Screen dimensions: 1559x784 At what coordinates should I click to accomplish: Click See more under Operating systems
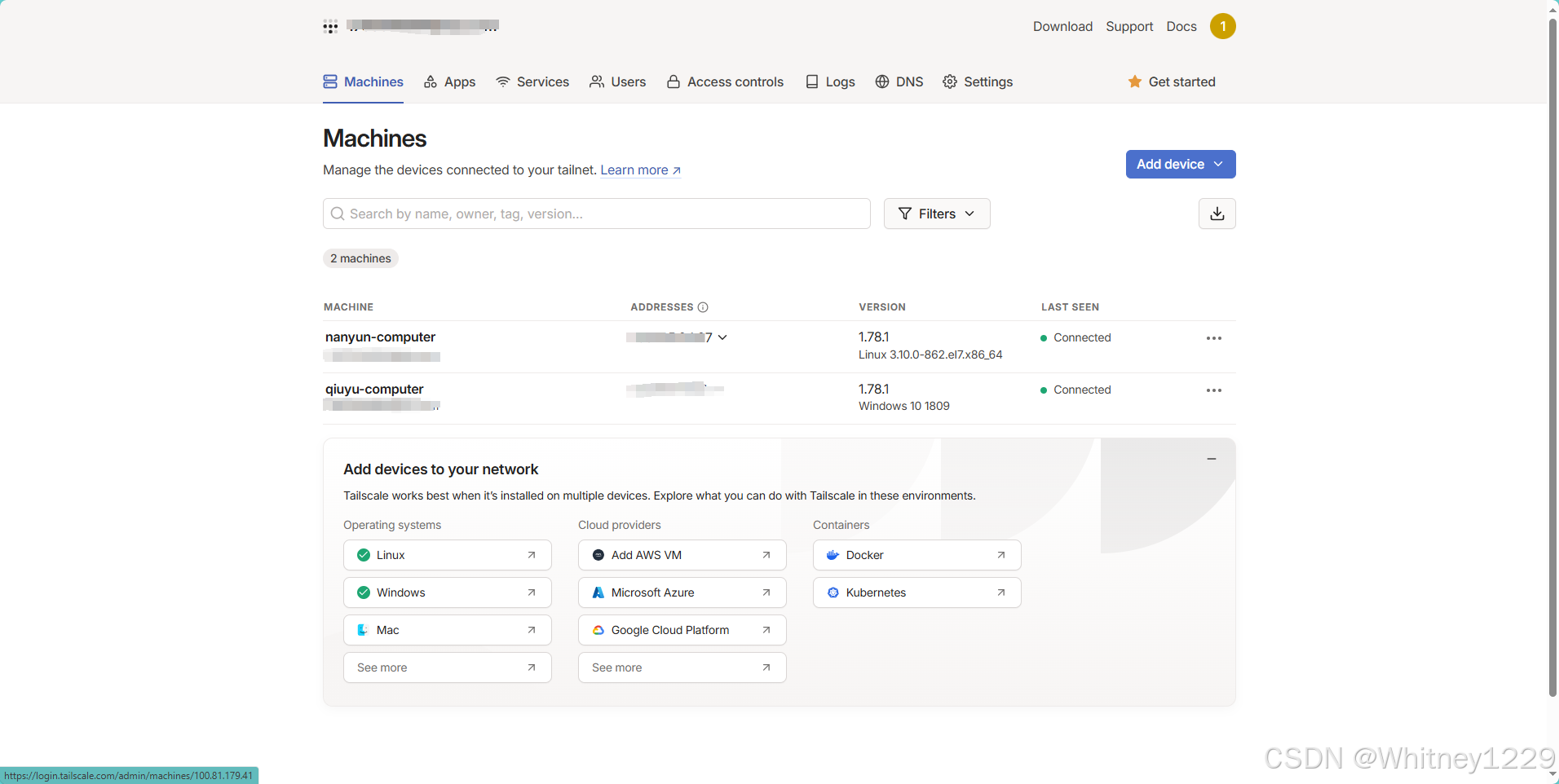point(448,667)
